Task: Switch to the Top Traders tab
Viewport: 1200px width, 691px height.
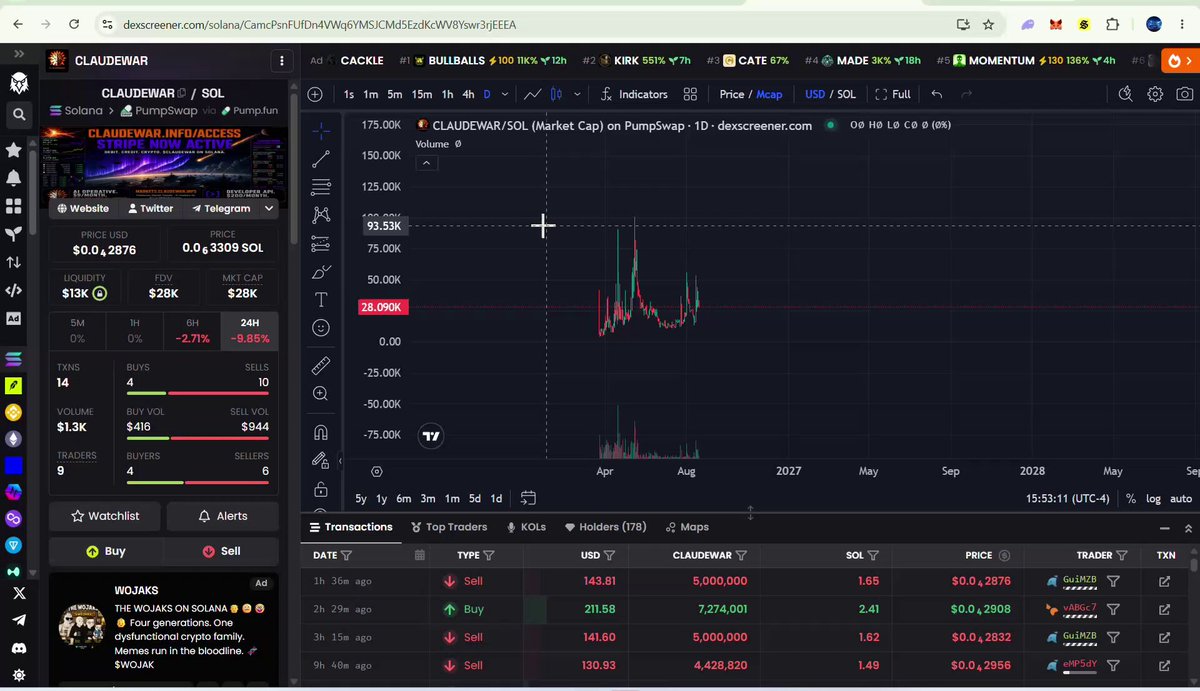Action: [449, 527]
